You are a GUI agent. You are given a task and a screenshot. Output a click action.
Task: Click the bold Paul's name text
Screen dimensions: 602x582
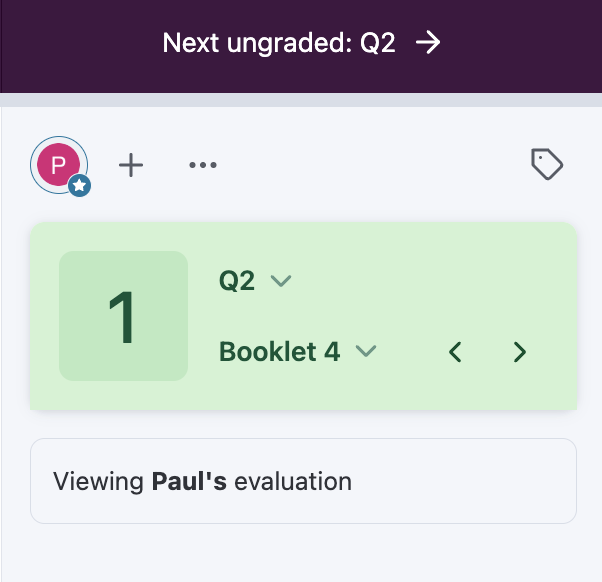187,481
